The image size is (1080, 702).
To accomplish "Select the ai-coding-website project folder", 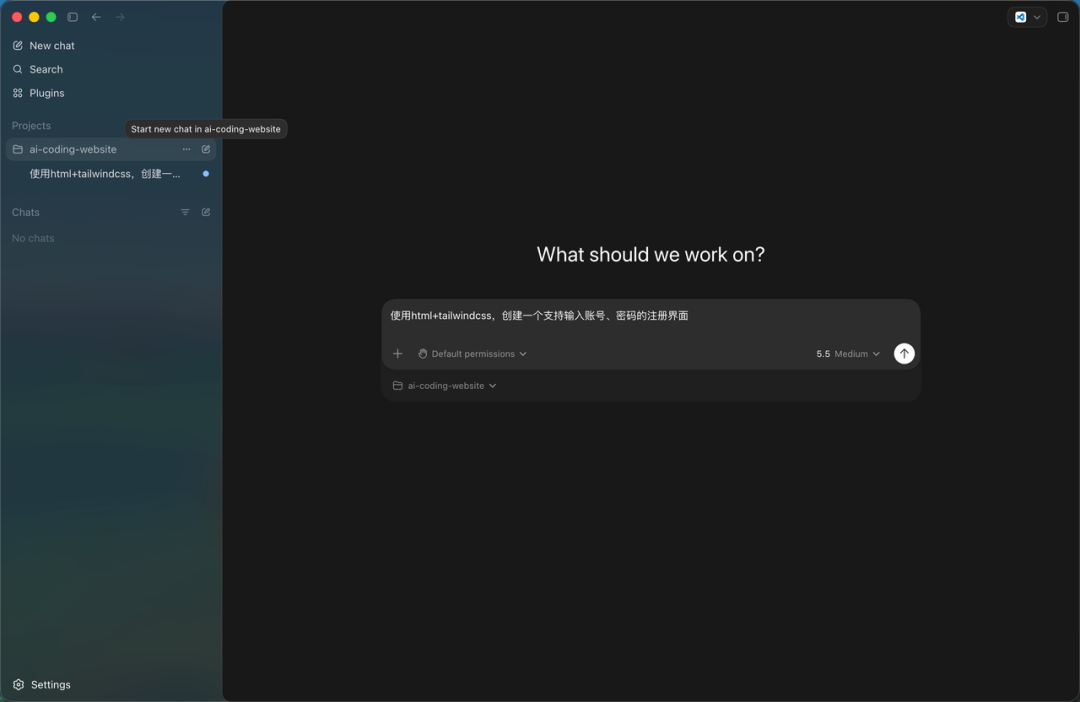I will 111,149.
